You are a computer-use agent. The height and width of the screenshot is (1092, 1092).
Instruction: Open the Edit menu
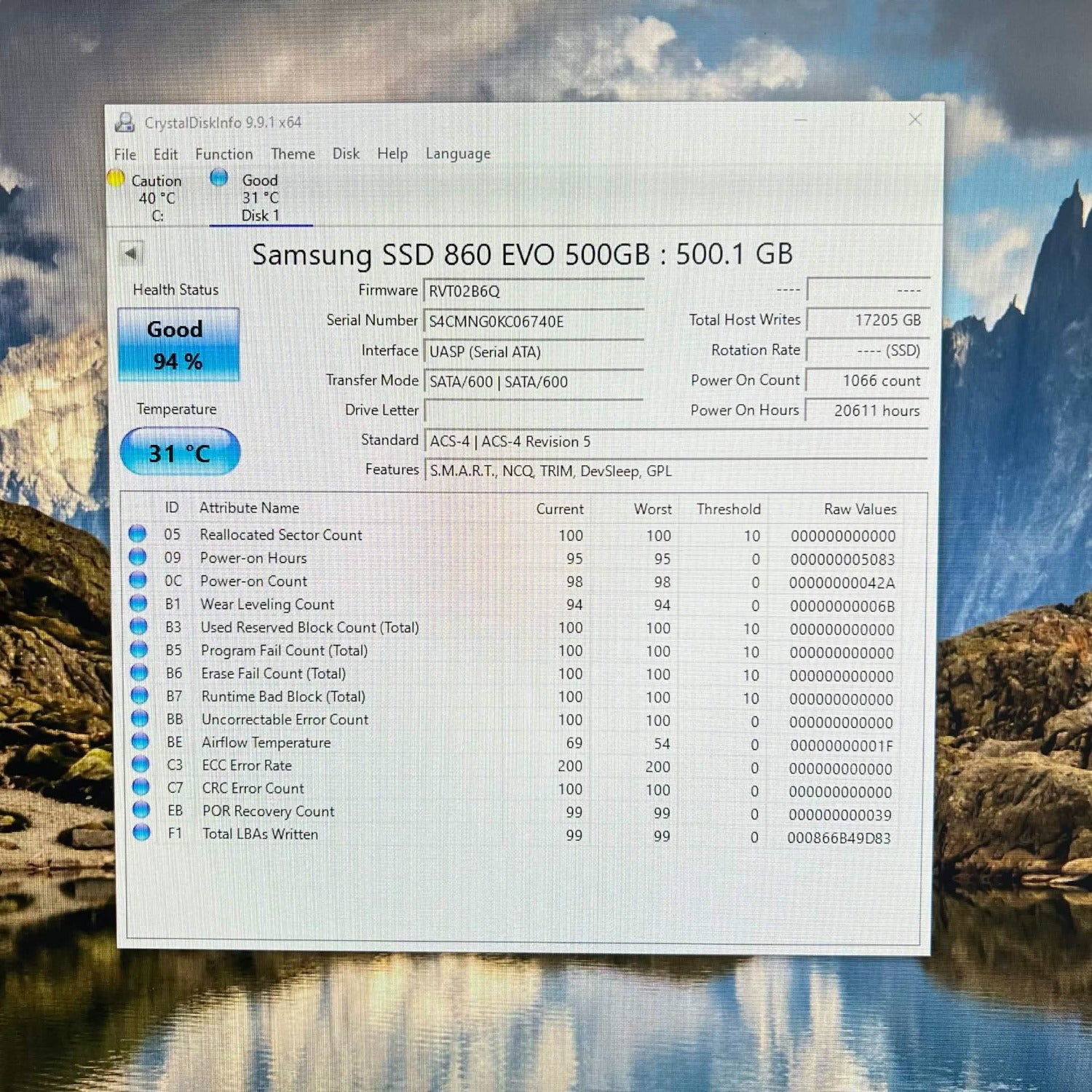pos(165,154)
